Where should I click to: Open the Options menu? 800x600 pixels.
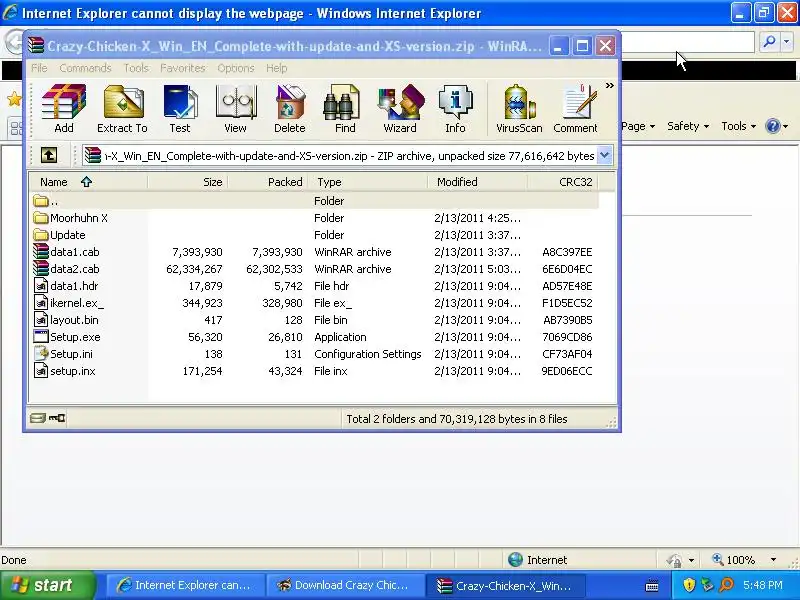pos(236,68)
